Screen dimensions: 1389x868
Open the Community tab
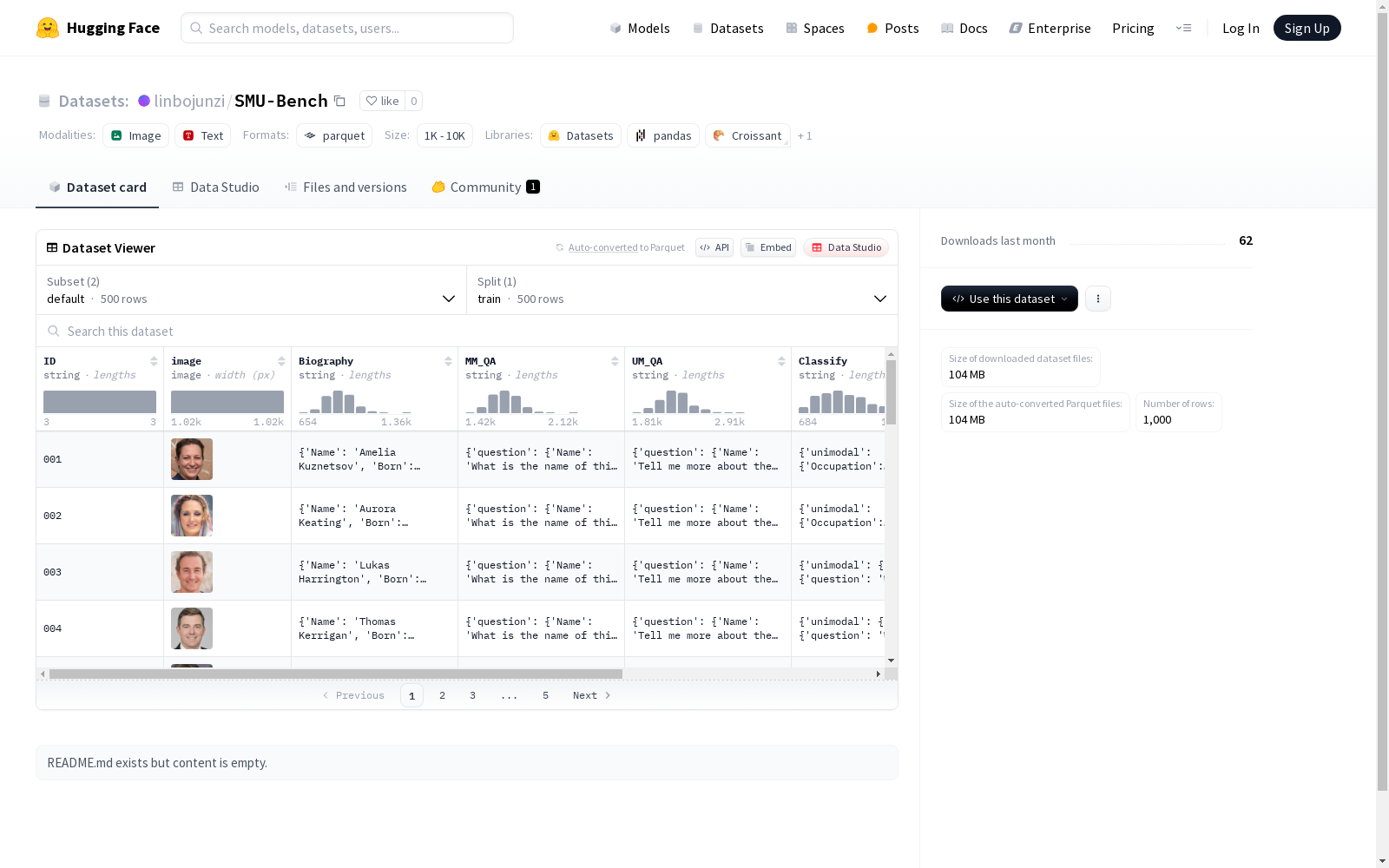click(x=486, y=187)
